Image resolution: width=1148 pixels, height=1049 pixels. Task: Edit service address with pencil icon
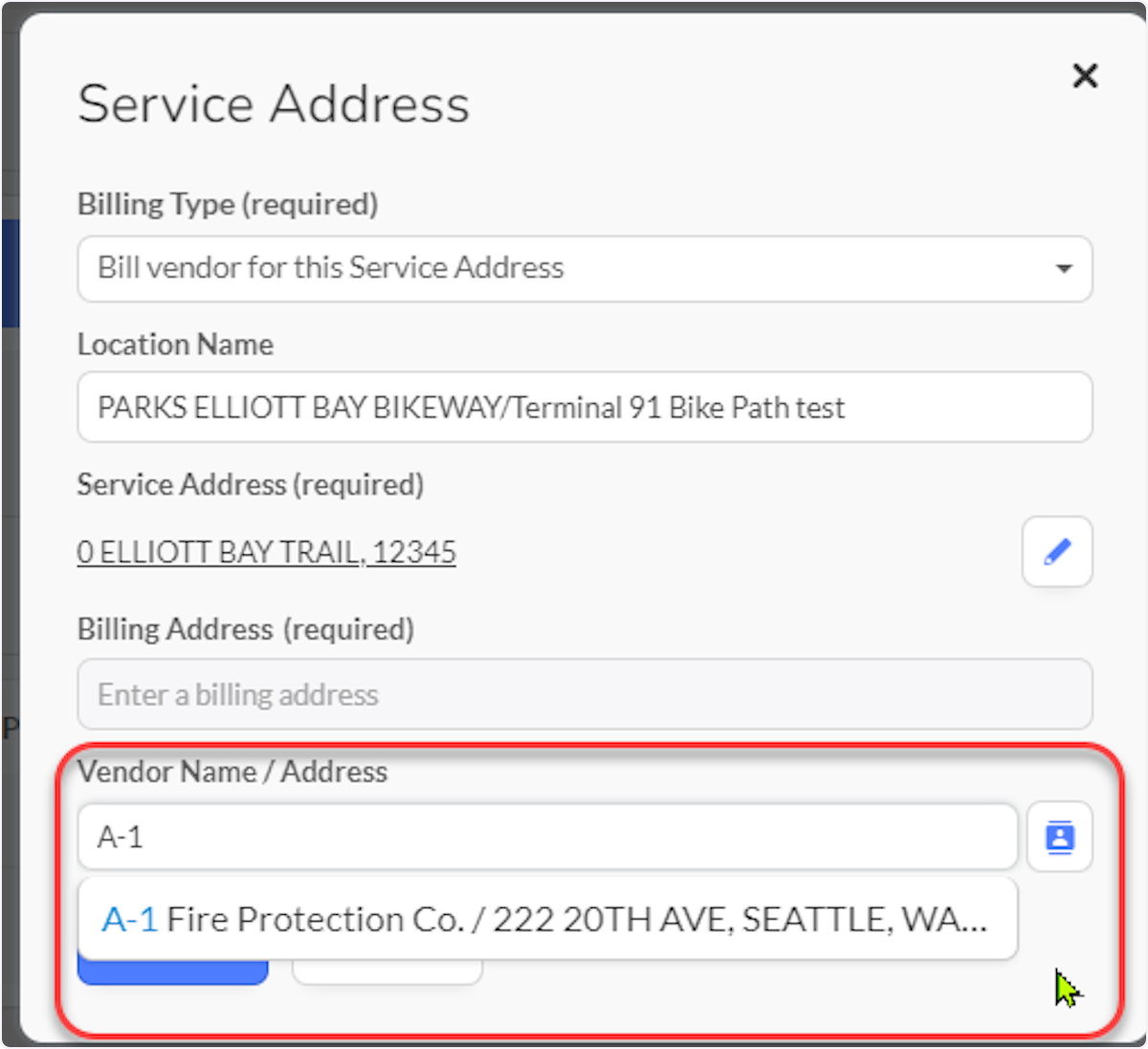(1057, 552)
